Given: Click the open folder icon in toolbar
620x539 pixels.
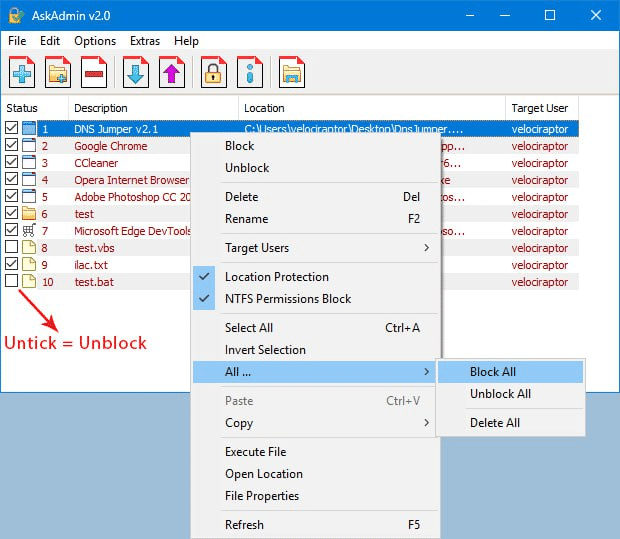Looking at the screenshot, I should click(291, 72).
